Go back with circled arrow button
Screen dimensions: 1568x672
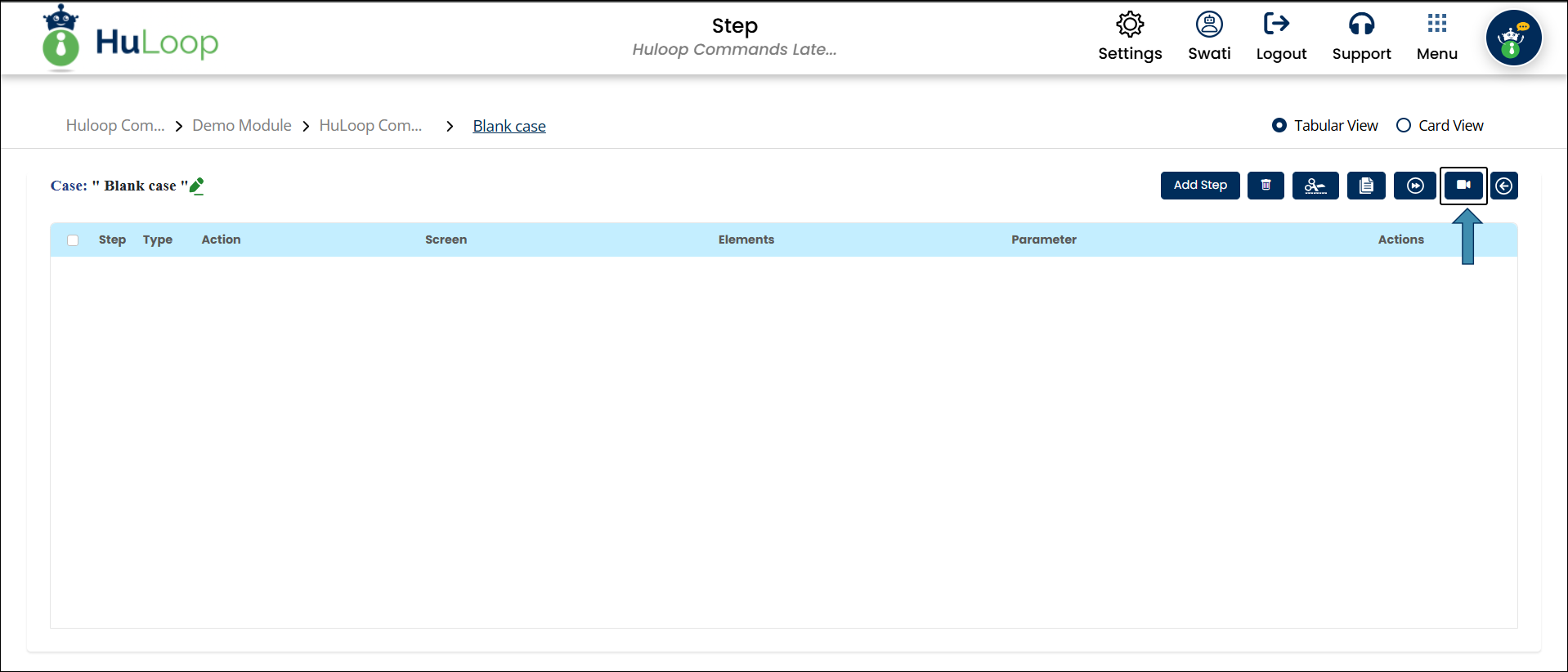coord(1504,186)
